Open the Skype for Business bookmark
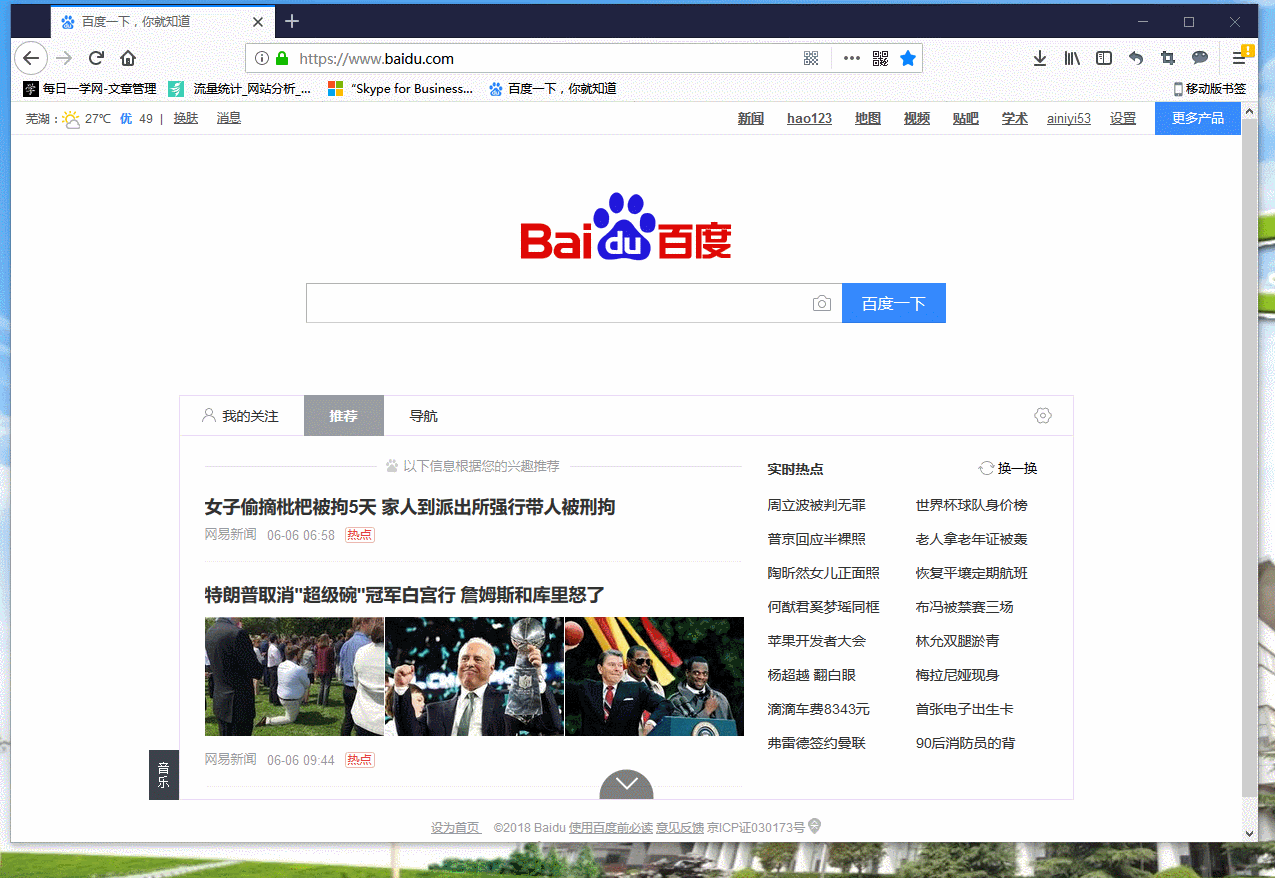Viewport: 1275px width, 878px height. [400, 89]
